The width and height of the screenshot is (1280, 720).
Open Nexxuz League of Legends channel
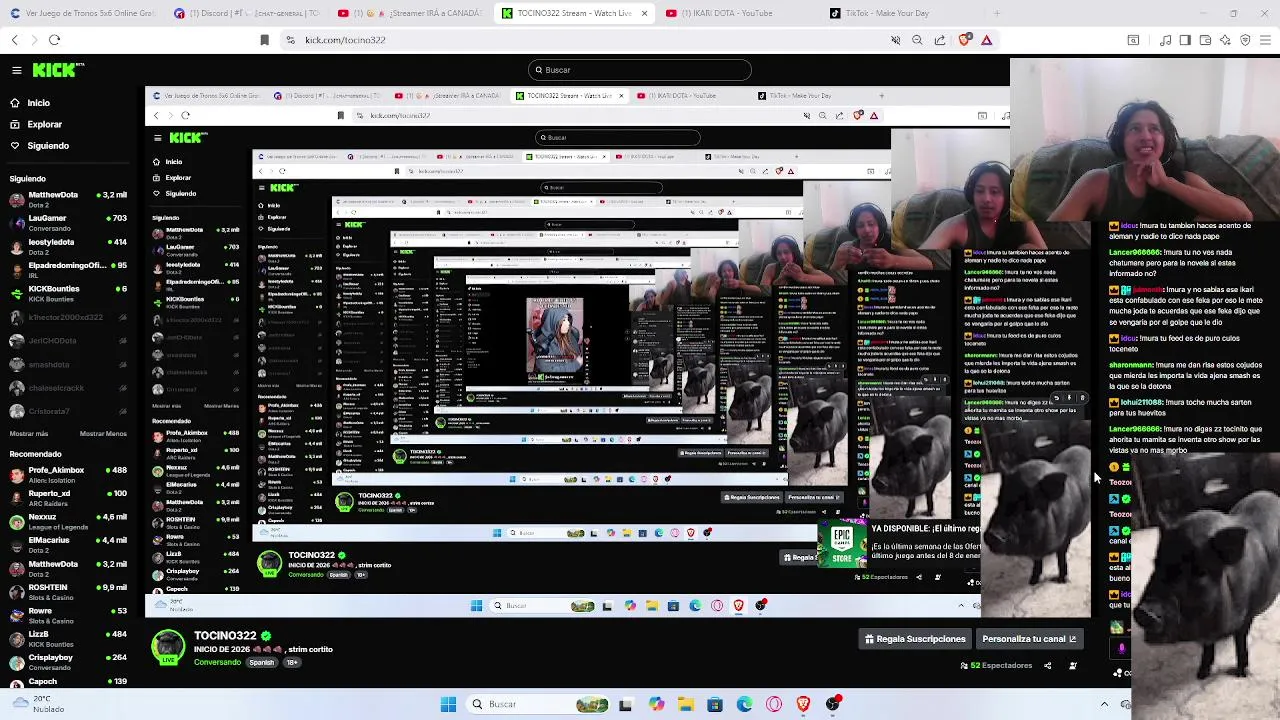tap(68, 521)
